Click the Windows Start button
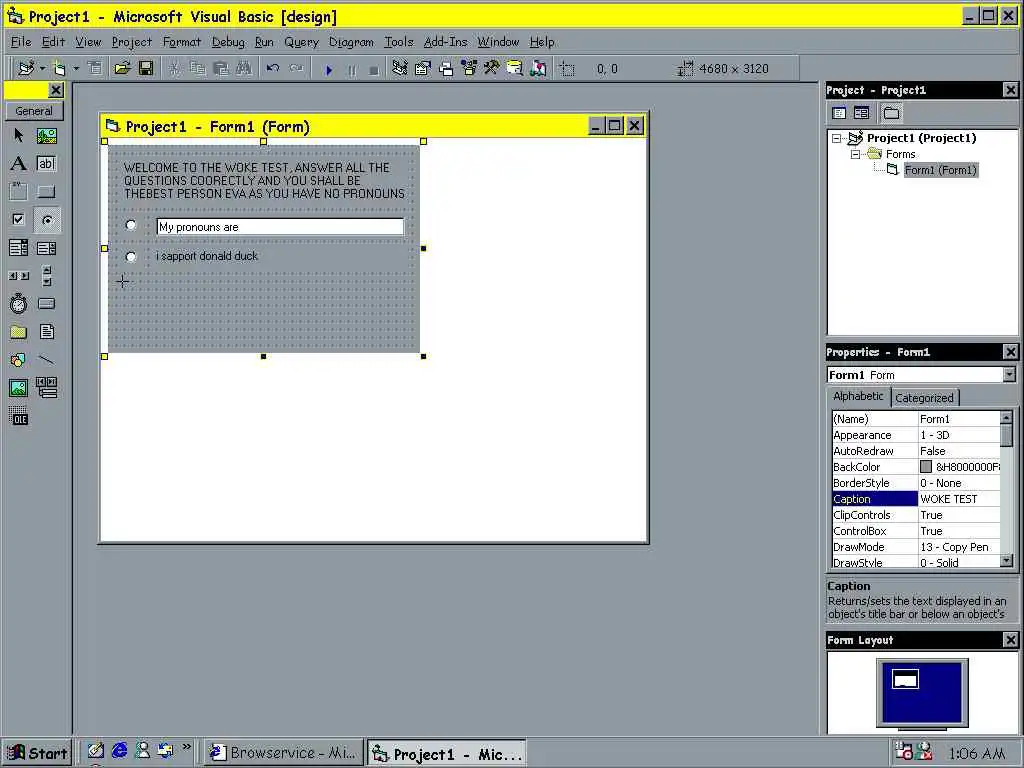 (x=37, y=753)
